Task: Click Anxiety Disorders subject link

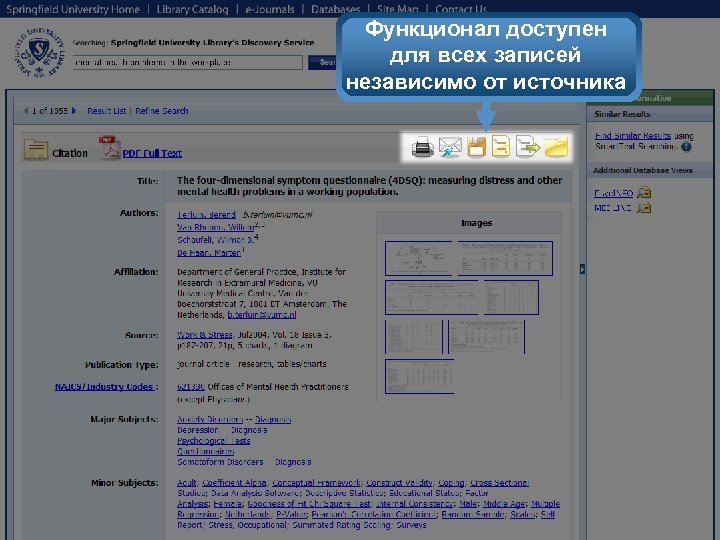Action: tap(210, 419)
